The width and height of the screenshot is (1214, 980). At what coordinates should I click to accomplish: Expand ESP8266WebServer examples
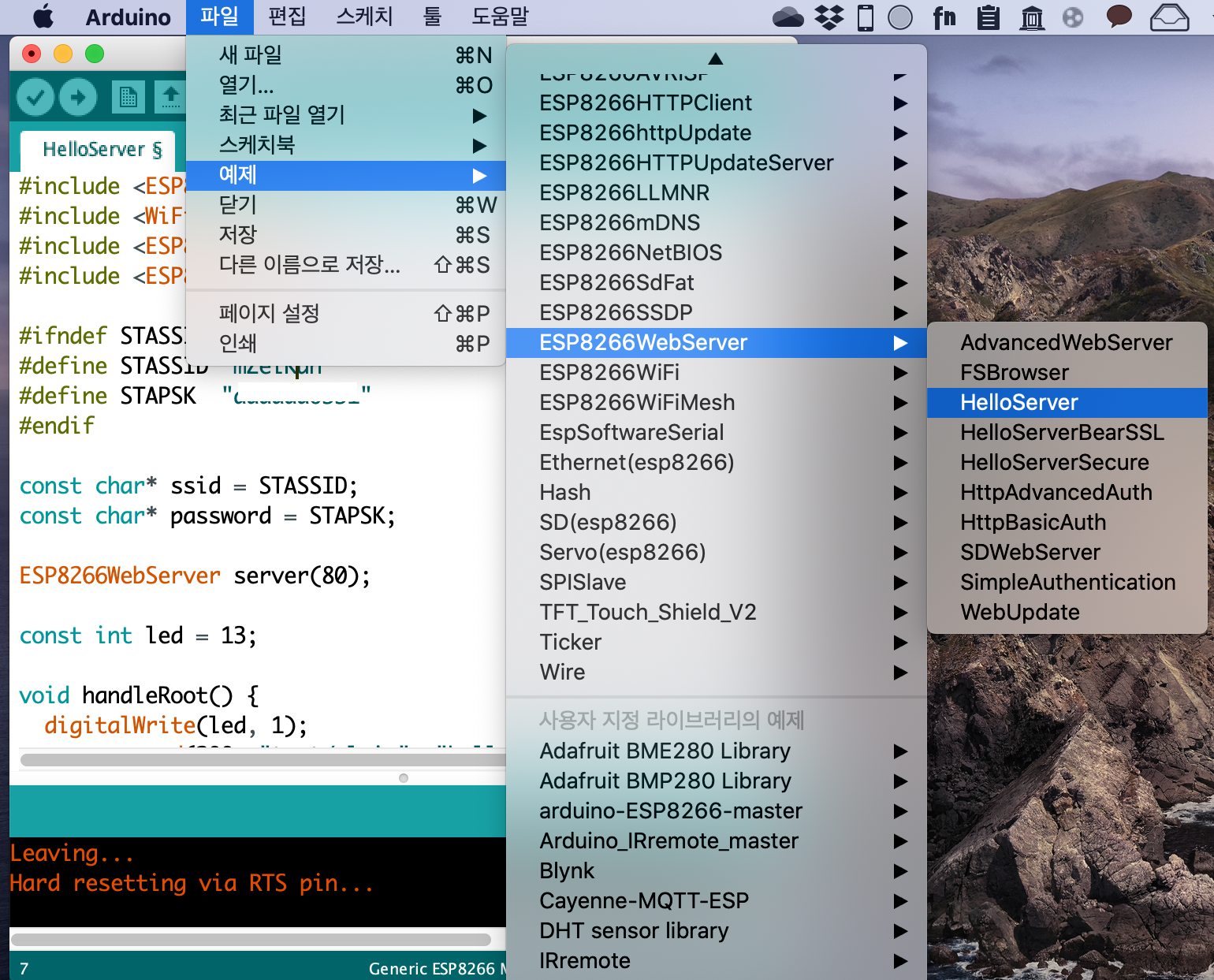(x=716, y=343)
